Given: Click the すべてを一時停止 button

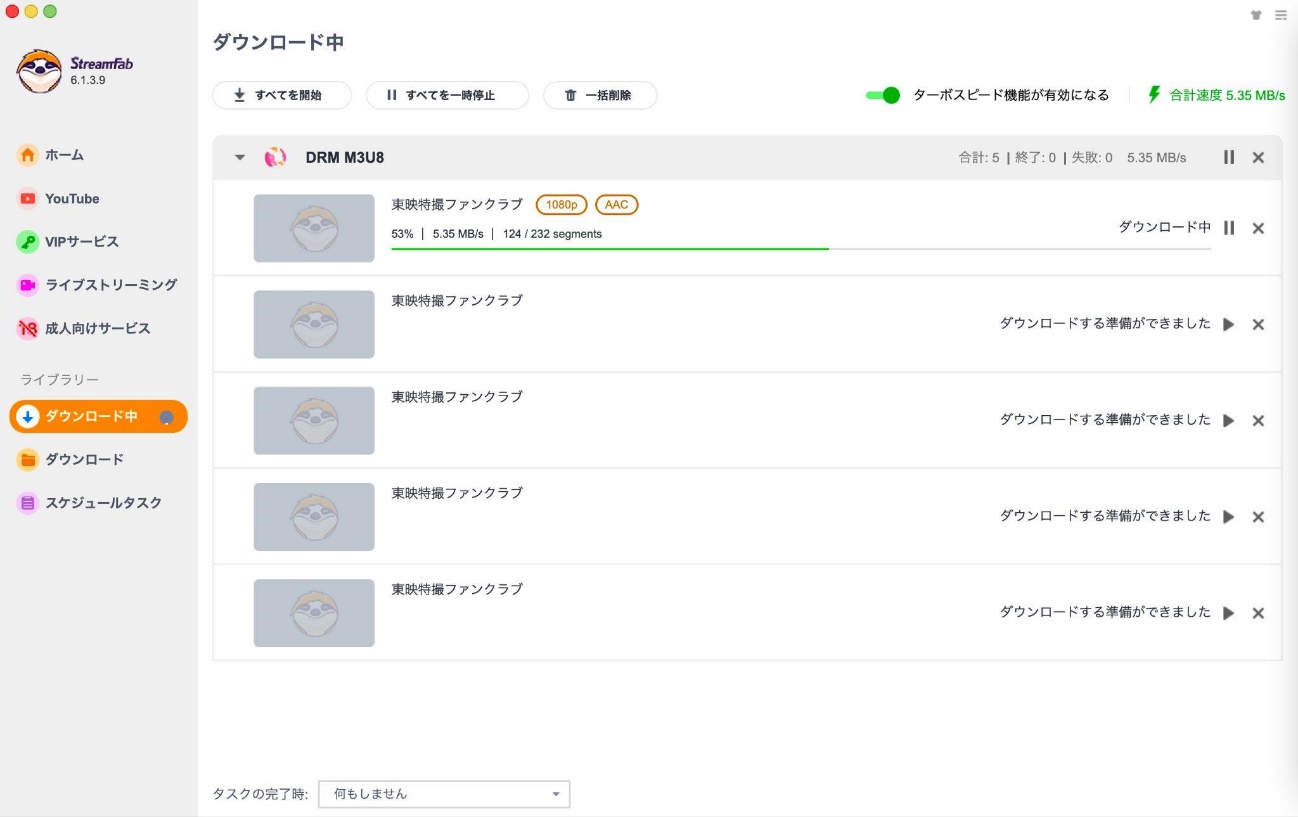Looking at the screenshot, I should click(447, 95).
